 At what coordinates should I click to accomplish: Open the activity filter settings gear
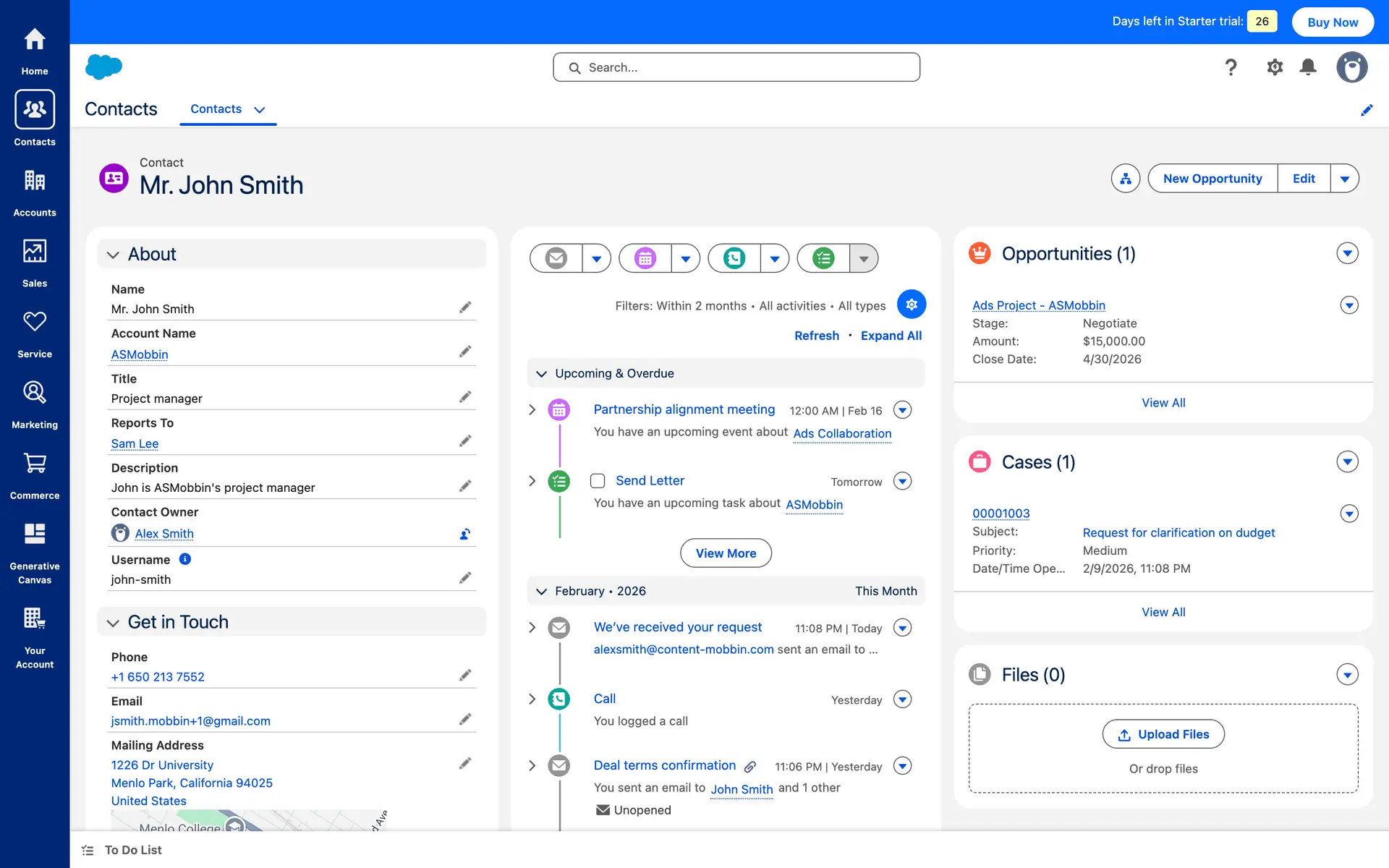pos(912,305)
